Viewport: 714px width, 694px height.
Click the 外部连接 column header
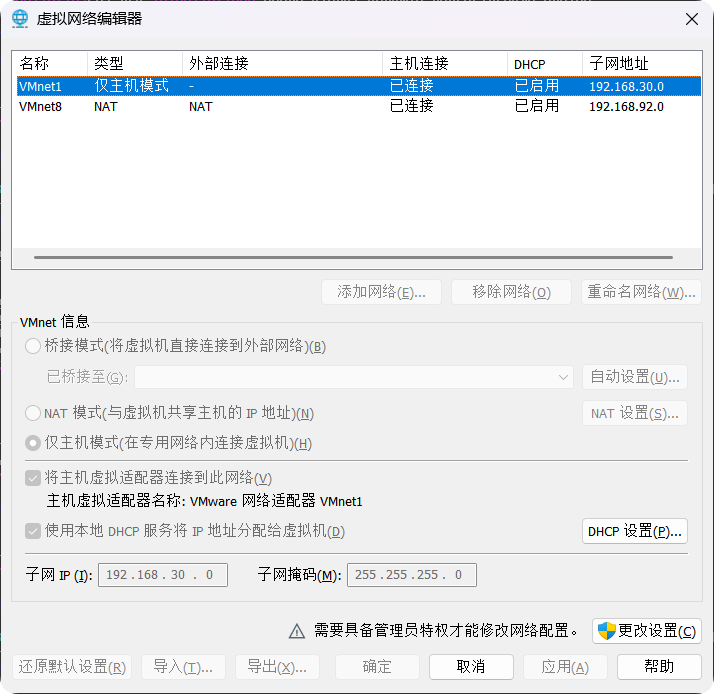pyautogui.click(x=282, y=63)
